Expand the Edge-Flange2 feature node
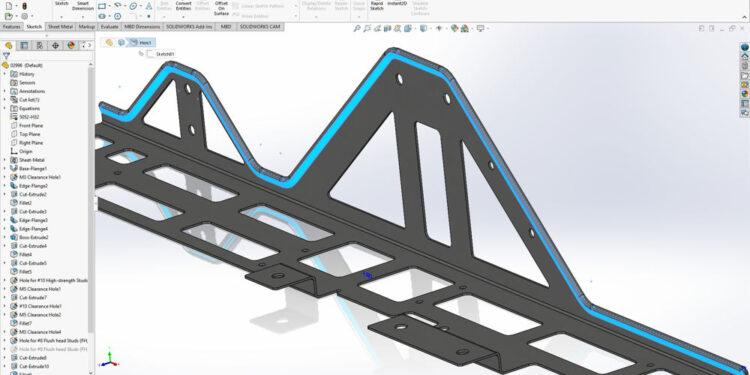This screenshot has width=750, height=375. (x=5, y=186)
